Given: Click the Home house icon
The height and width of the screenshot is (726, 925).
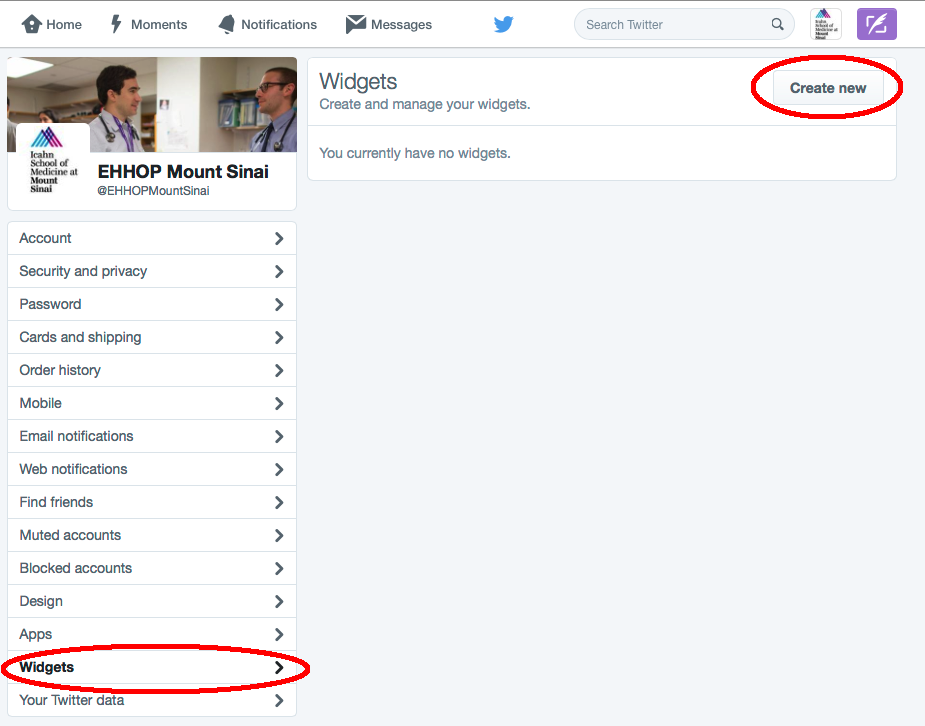Looking at the screenshot, I should coord(32,24).
